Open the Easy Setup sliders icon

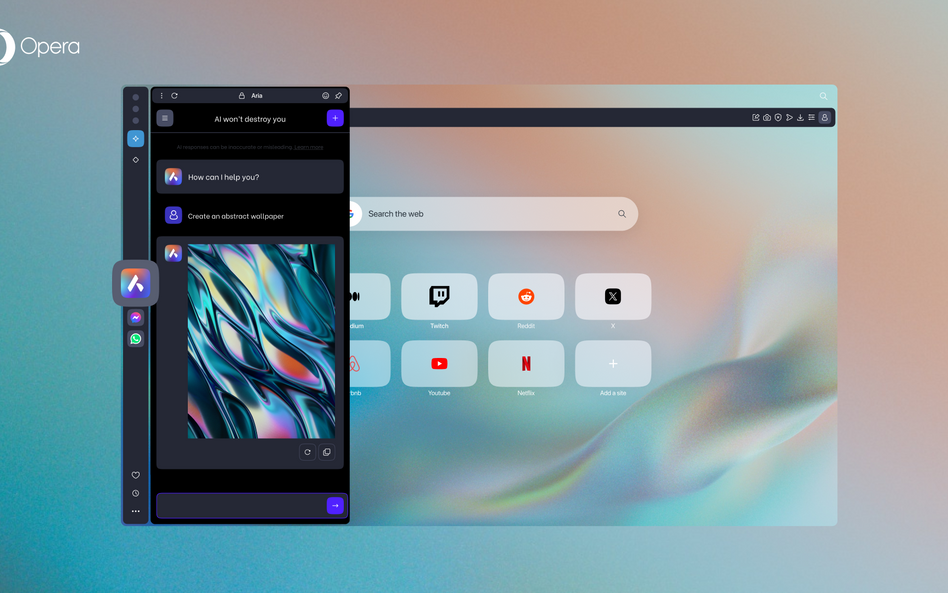click(811, 117)
